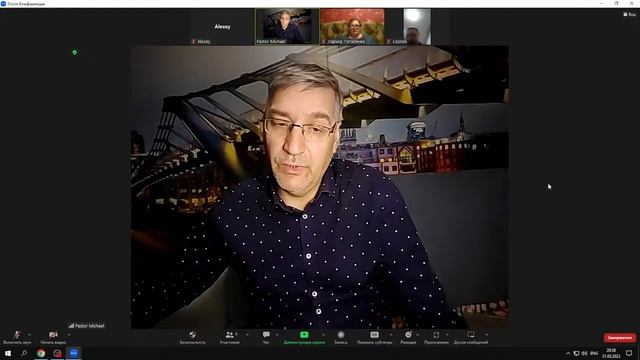640x360 pixels.
Task: Open the network tray icon
Action: [576, 353]
